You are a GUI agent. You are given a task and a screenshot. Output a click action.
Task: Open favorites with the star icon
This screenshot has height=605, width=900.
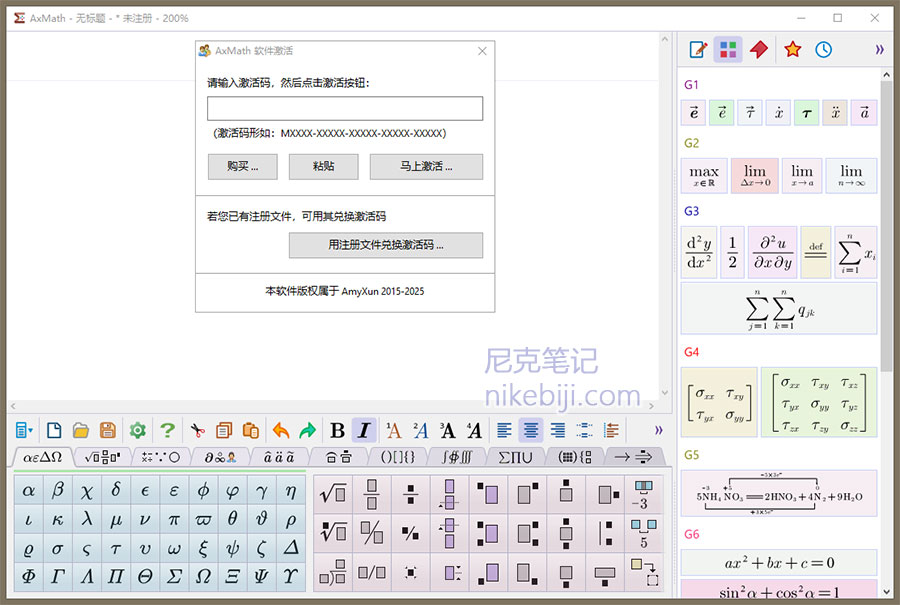tap(793, 49)
